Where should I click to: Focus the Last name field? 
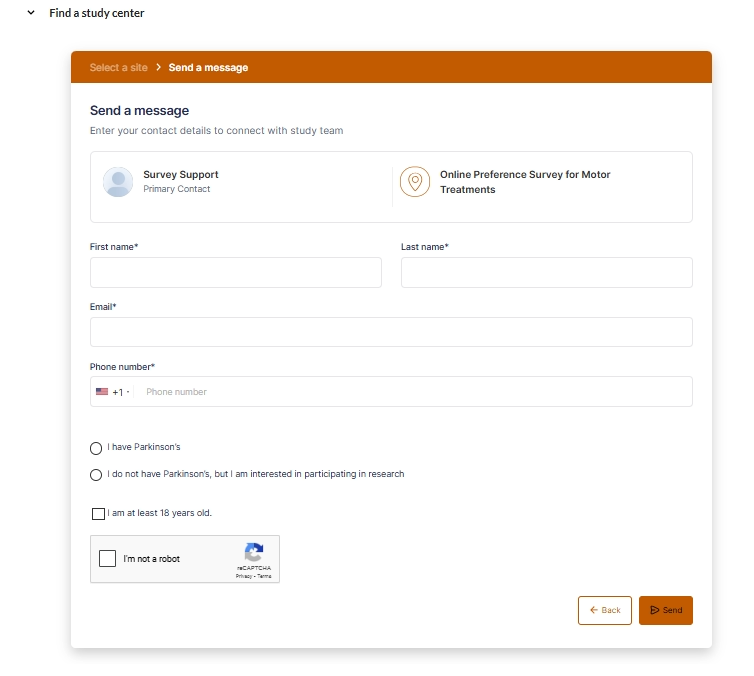[x=546, y=272]
